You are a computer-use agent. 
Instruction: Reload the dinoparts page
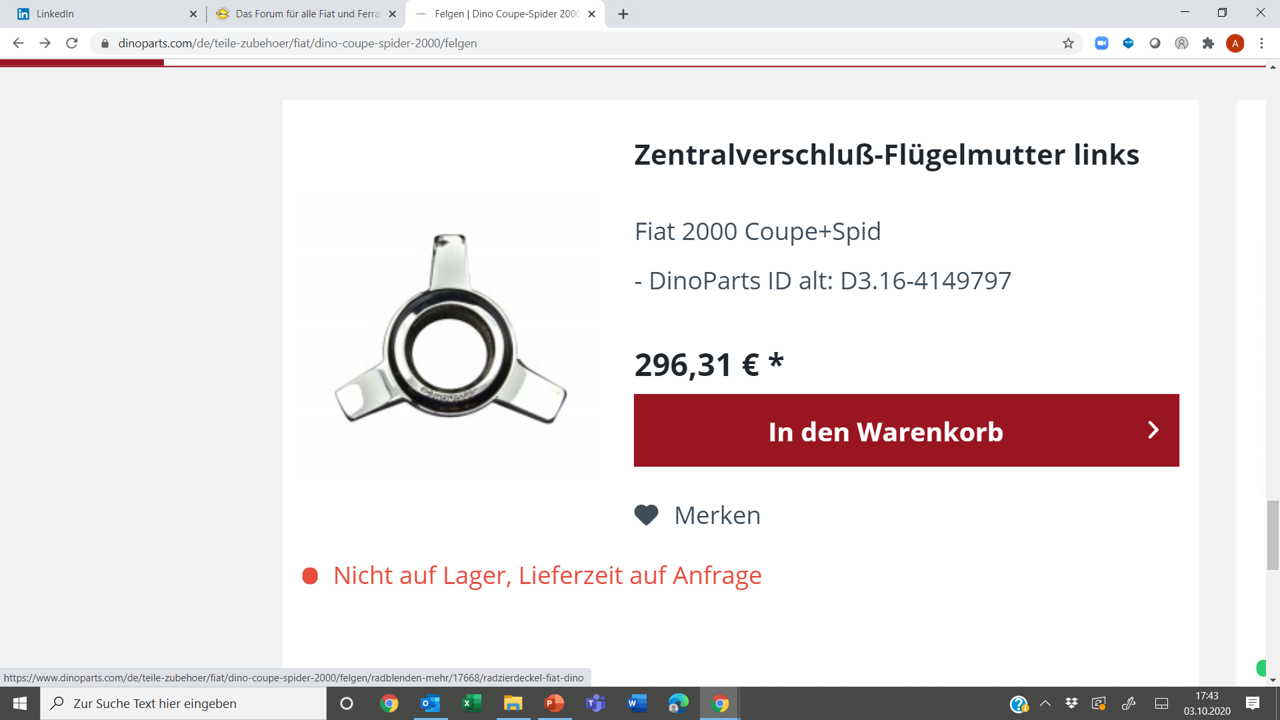tap(72, 44)
